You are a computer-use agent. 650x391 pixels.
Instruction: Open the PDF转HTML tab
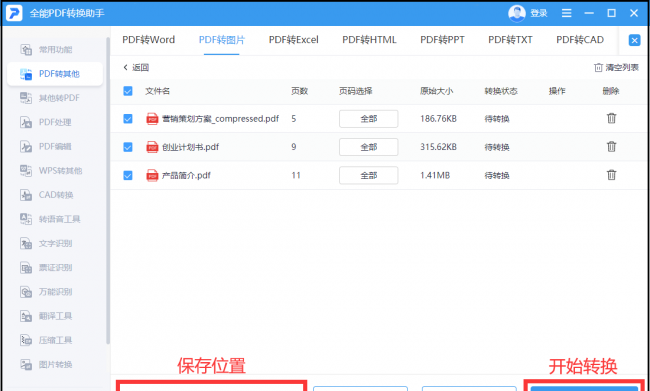point(369,40)
